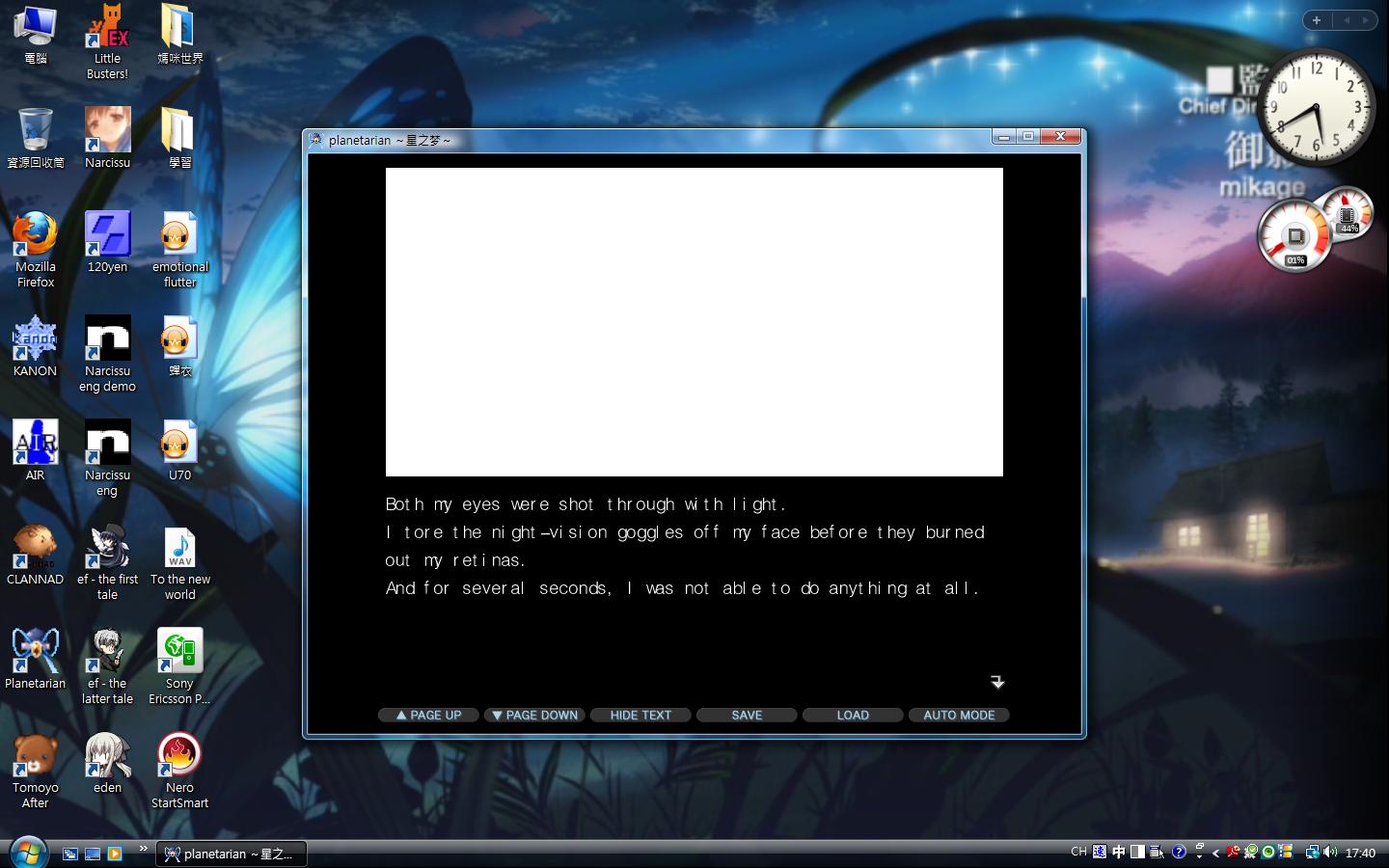Select the ef - the first tale shortcut
Image resolution: width=1389 pixels, height=868 pixels.
pos(107,562)
